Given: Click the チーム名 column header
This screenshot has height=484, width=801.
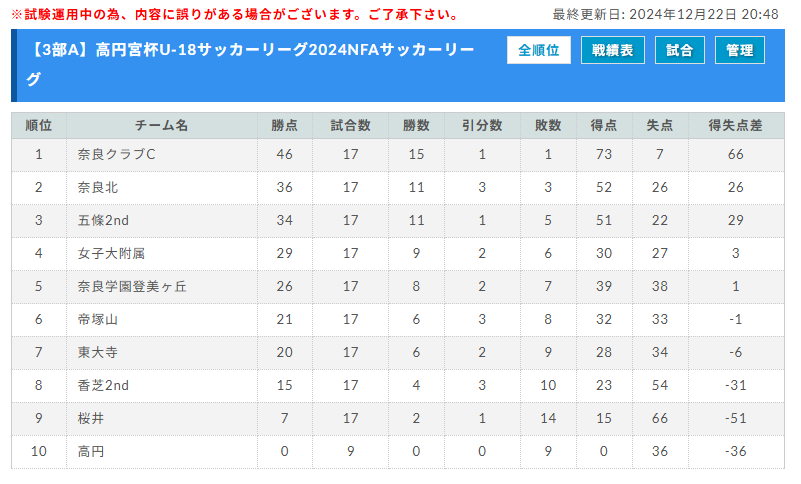Looking at the screenshot, I should point(161,125).
